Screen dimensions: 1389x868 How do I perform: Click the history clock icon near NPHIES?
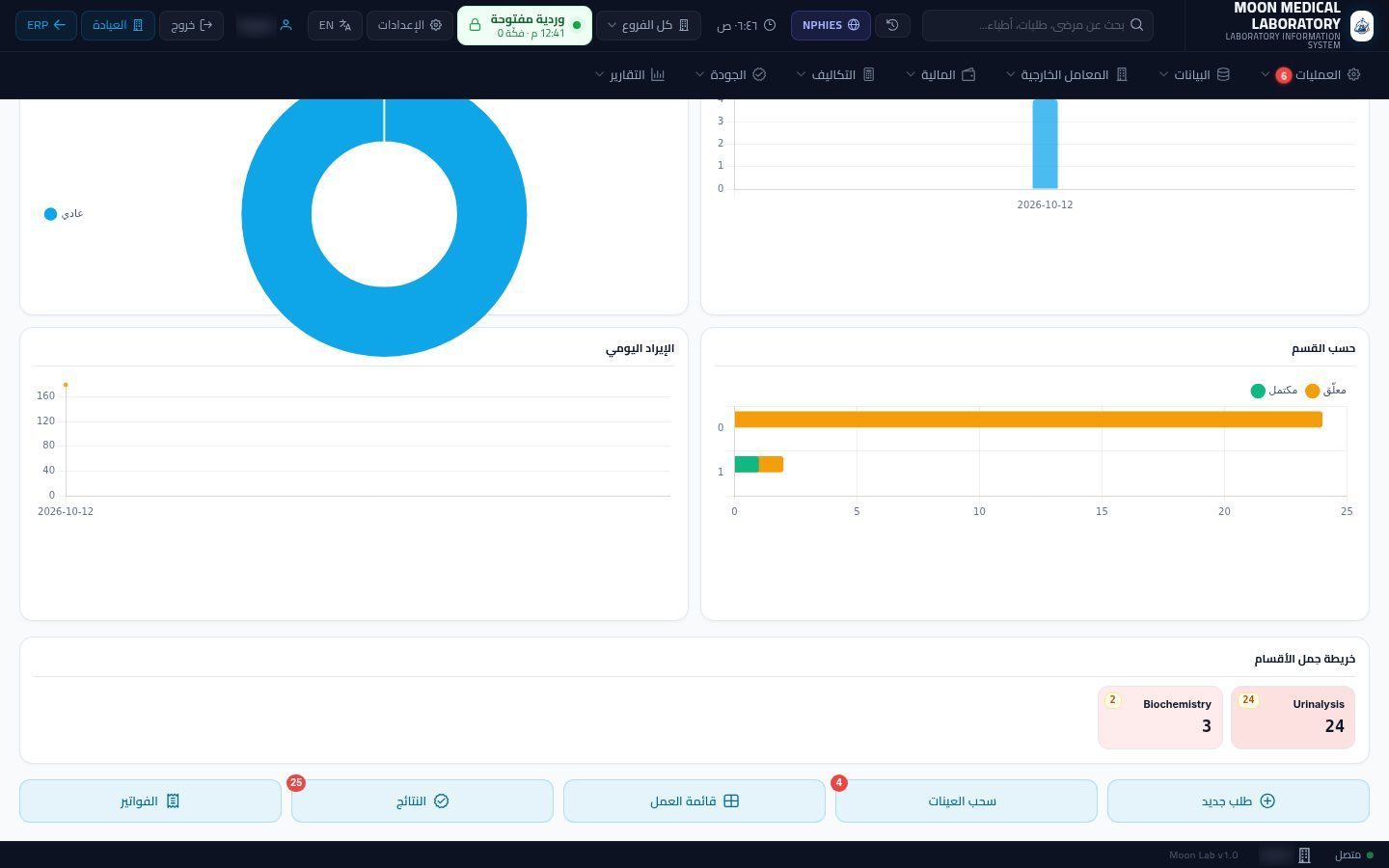892,25
